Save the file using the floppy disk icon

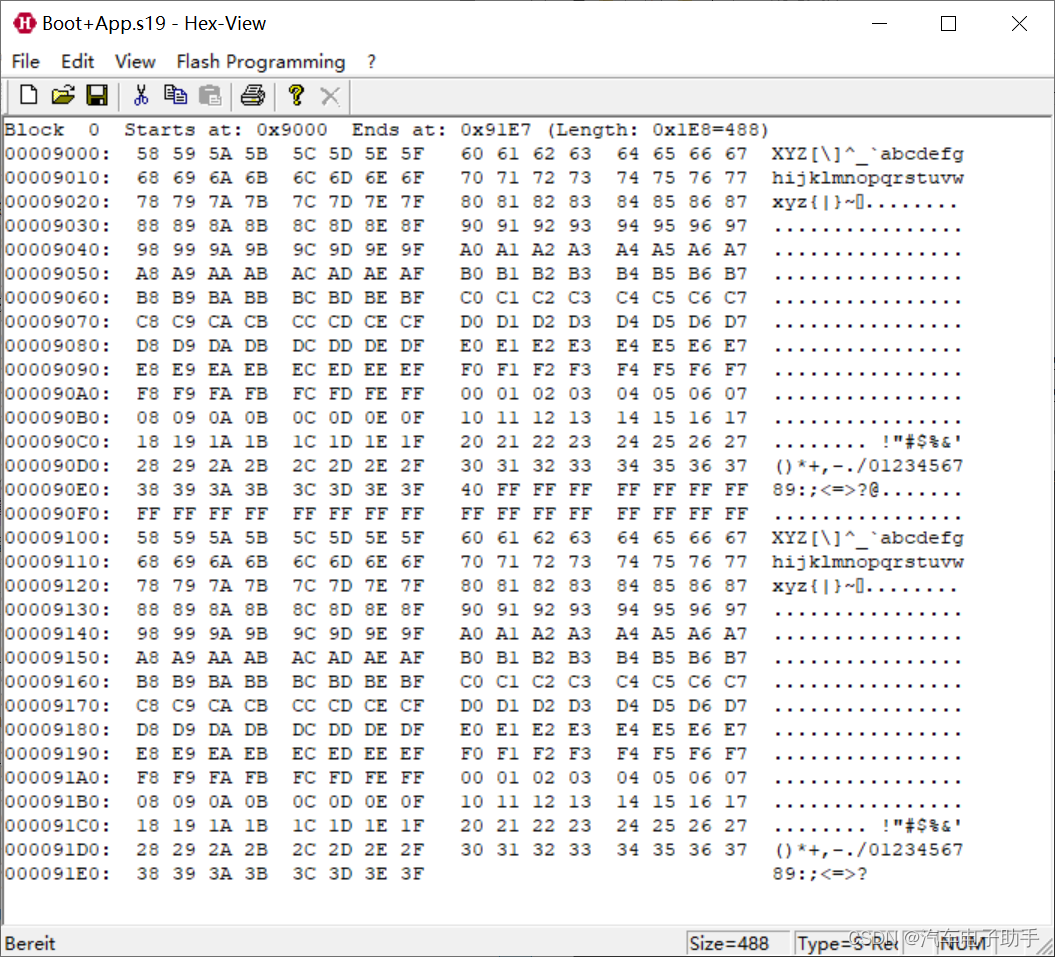[97, 96]
